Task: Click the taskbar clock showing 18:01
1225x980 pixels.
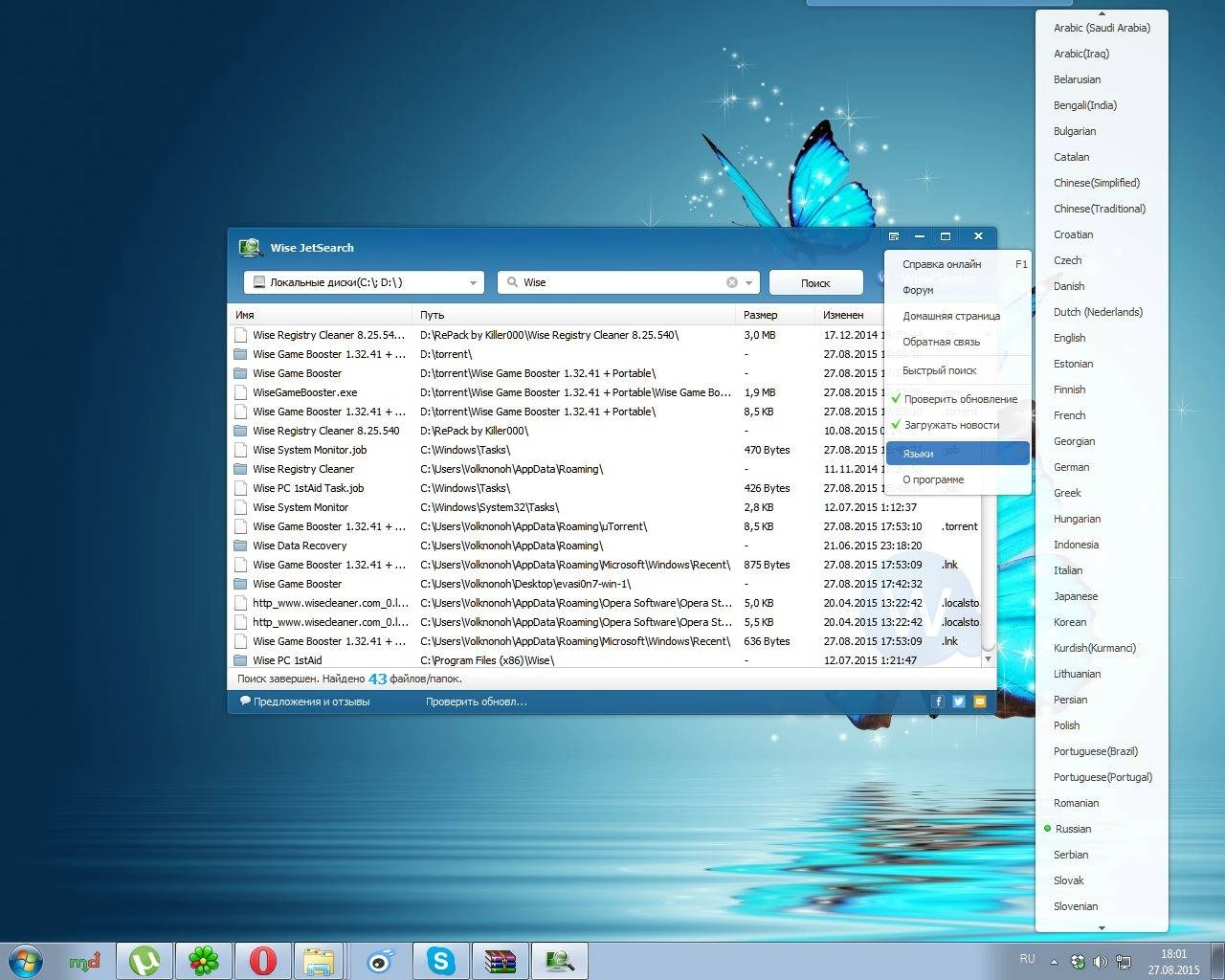Action: tap(1173, 962)
